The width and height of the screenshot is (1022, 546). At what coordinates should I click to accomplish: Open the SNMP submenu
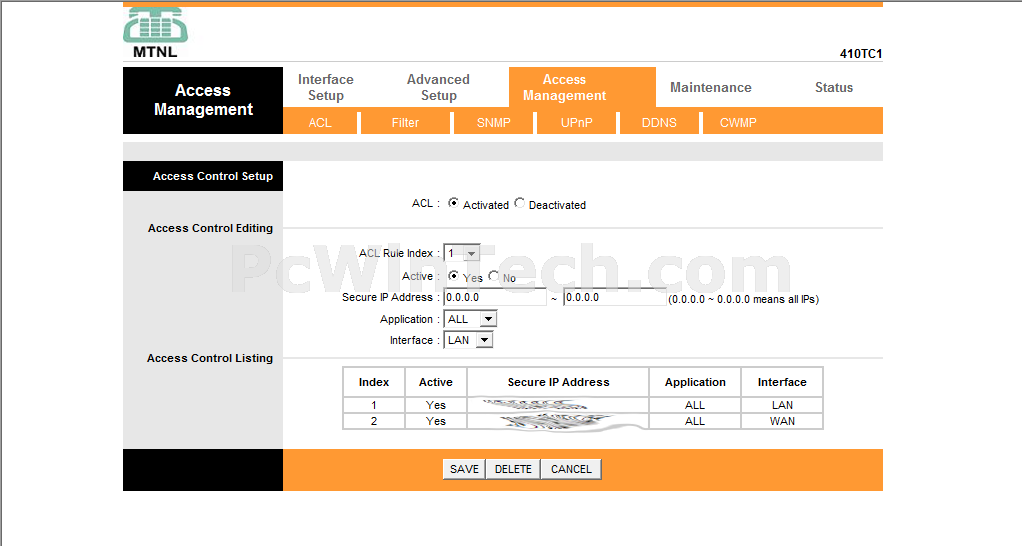(x=493, y=122)
